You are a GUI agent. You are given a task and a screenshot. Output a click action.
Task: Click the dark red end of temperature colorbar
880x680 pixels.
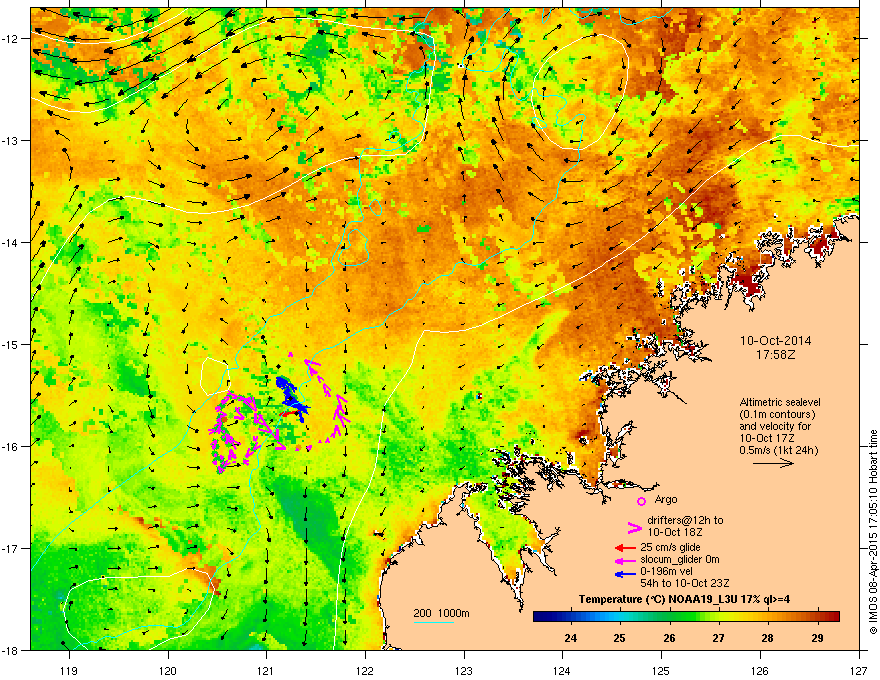coord(833,617)
